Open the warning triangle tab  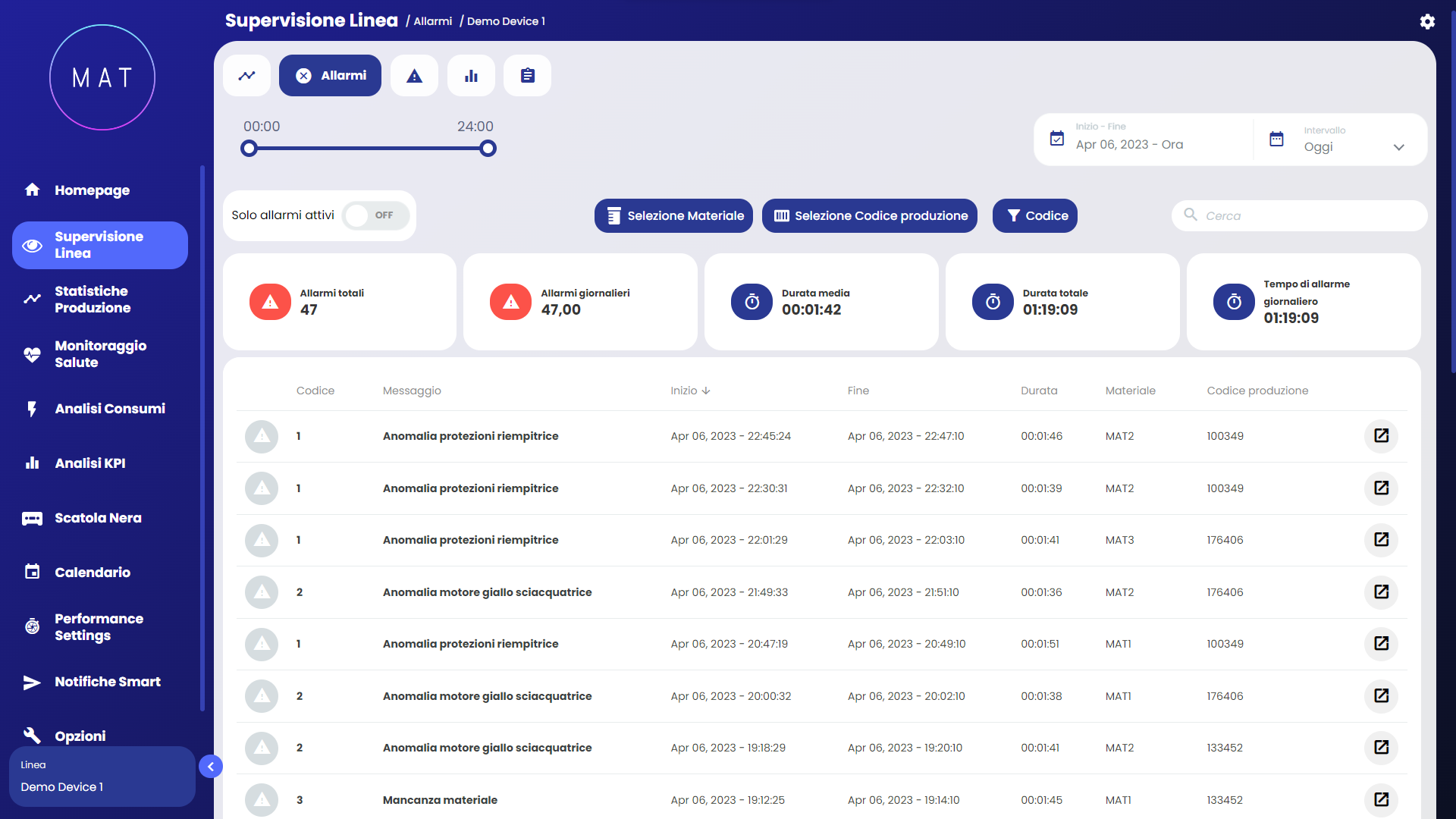(414, 76)
